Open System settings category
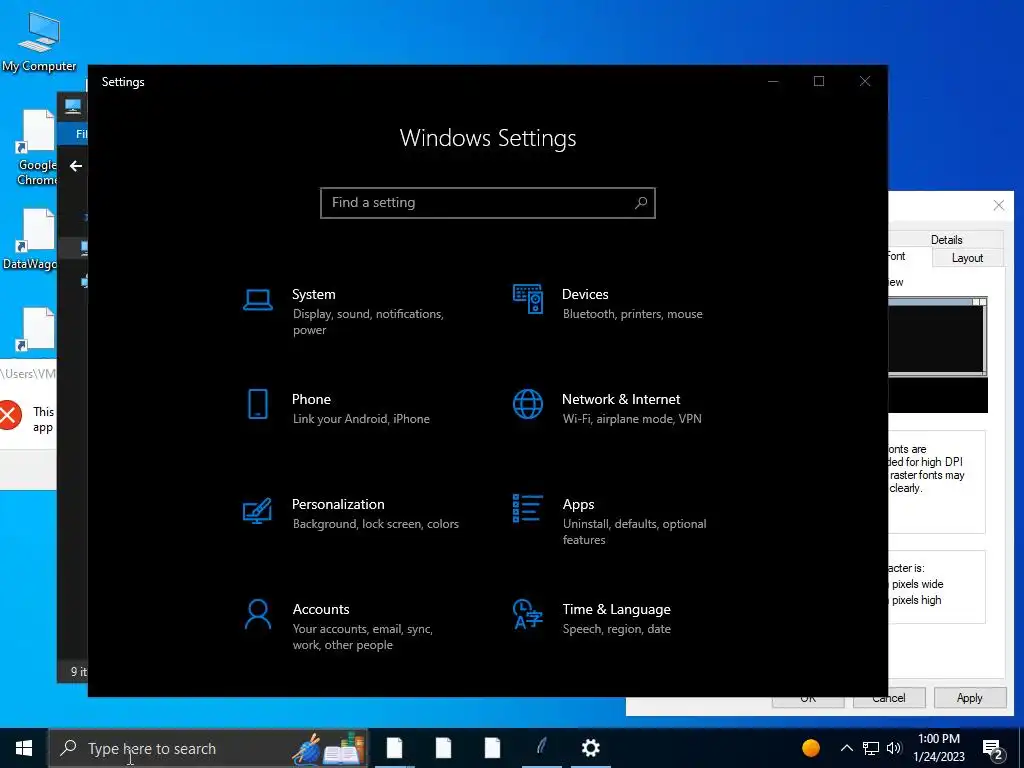The height and width of the screenshot is (768, 1024). [353, 312]
